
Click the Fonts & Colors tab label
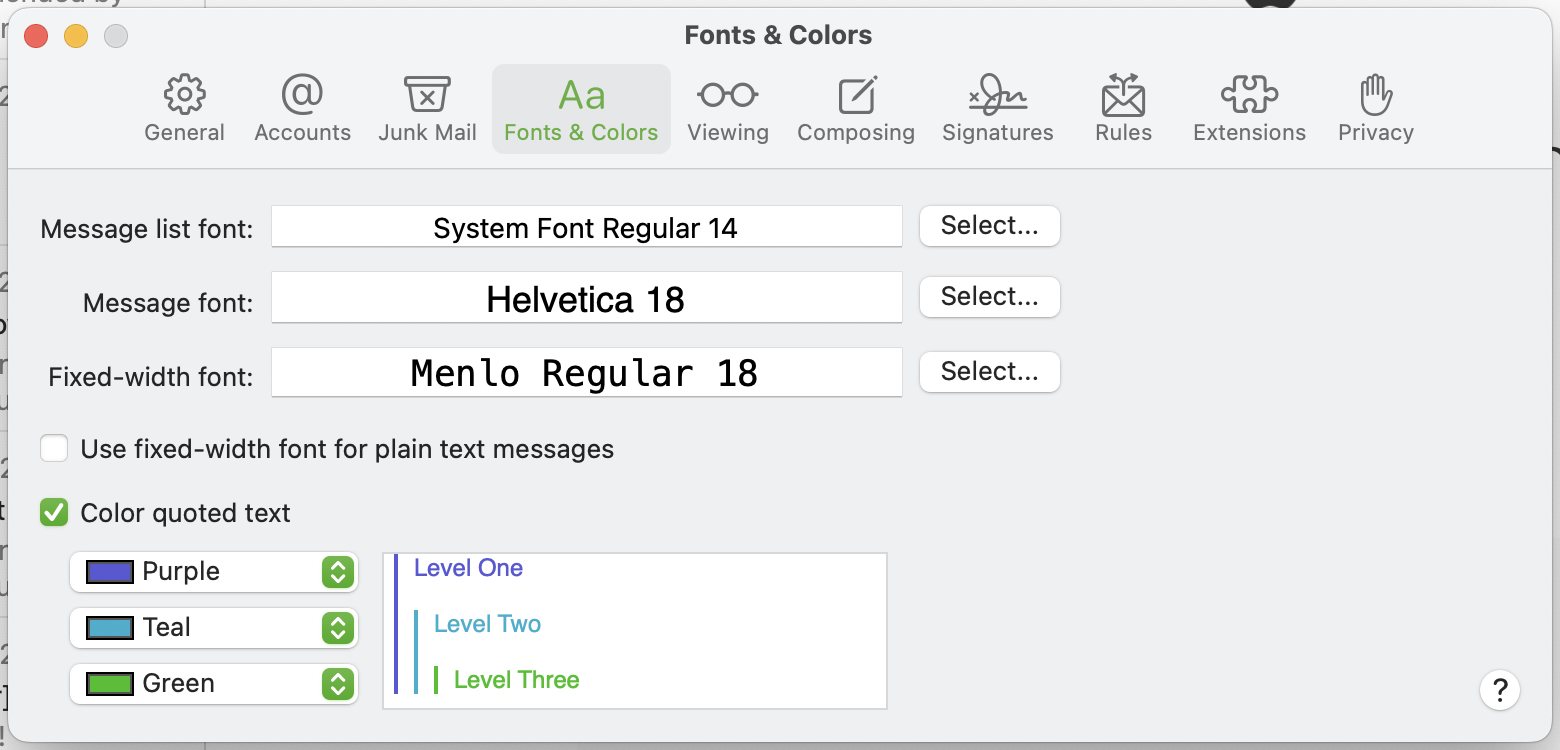[581, 132]
